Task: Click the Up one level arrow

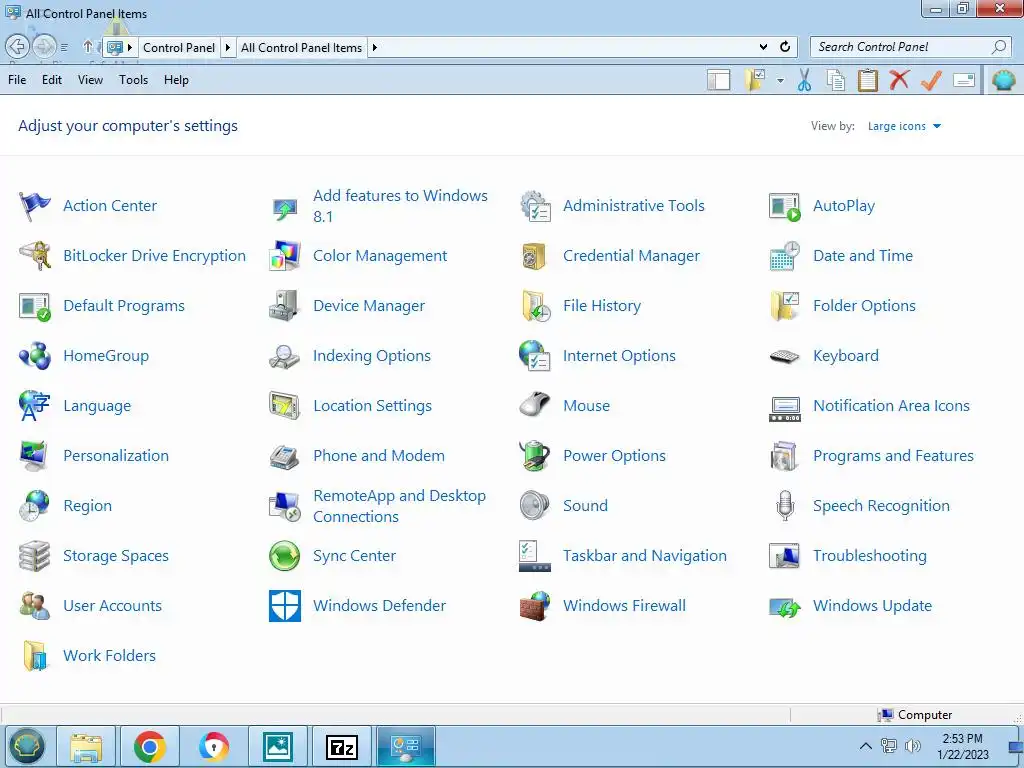Action: tap(88, 47)
